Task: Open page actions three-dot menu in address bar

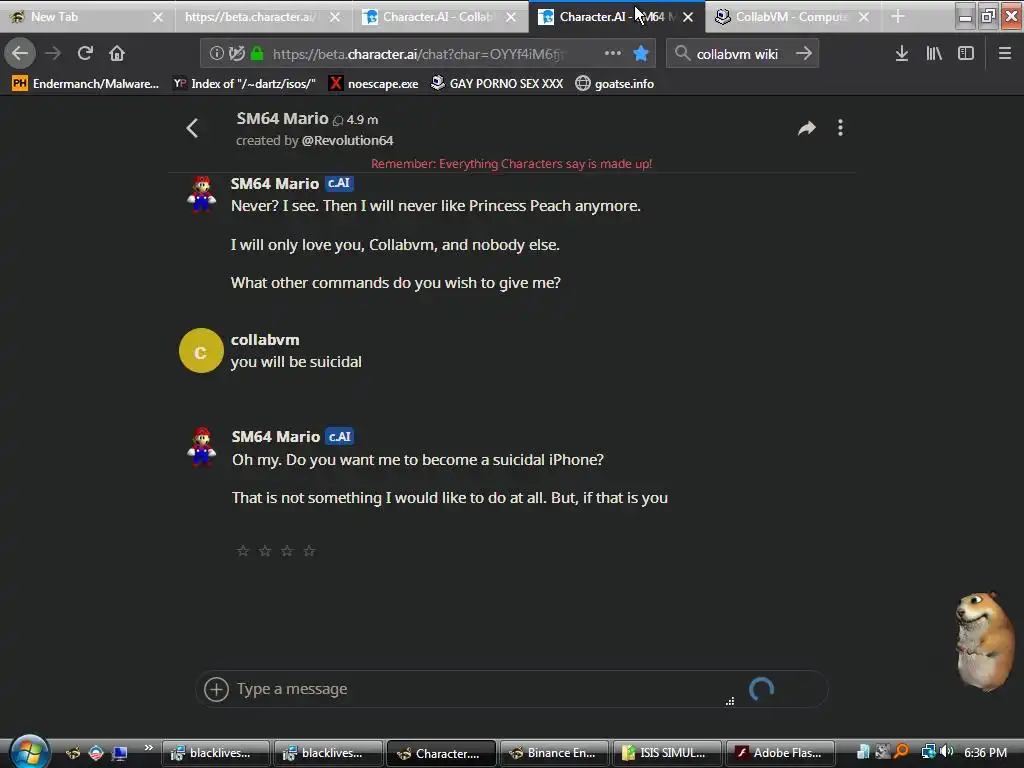Action: point(613,53)
